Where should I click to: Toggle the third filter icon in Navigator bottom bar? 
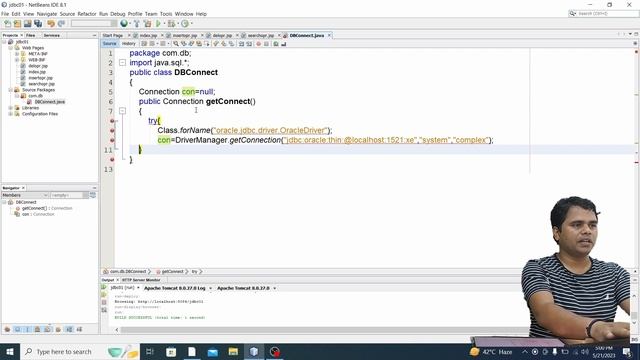point(28,329)
